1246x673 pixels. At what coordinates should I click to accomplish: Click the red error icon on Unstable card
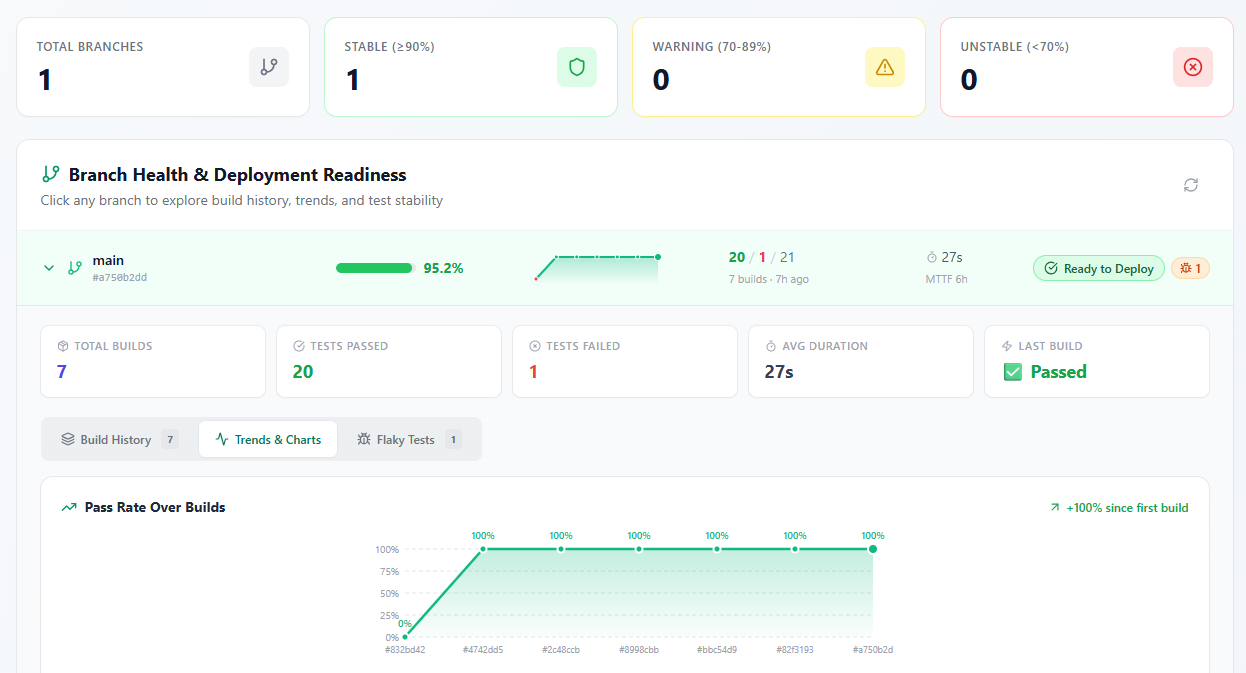(1192, 66)
